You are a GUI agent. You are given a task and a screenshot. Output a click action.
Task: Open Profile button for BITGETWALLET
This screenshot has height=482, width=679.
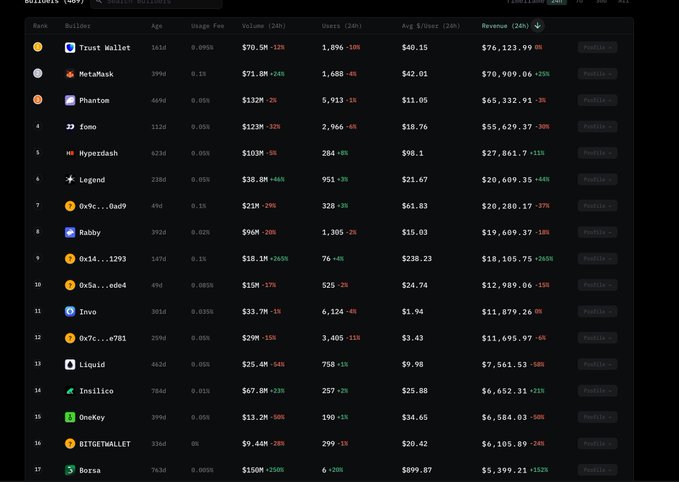(597, 443)
